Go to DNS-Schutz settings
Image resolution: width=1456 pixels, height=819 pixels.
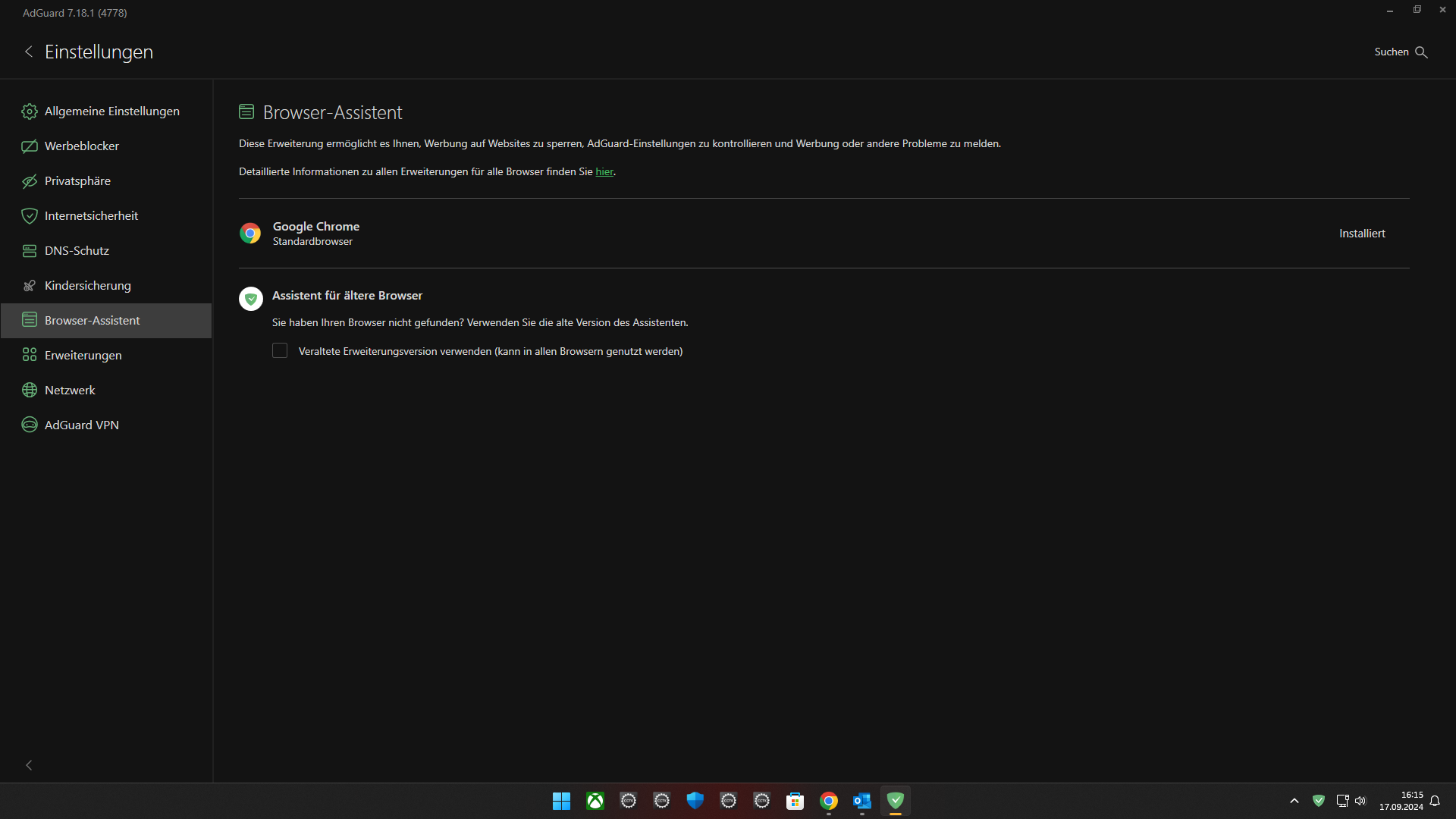click(77, 251)
